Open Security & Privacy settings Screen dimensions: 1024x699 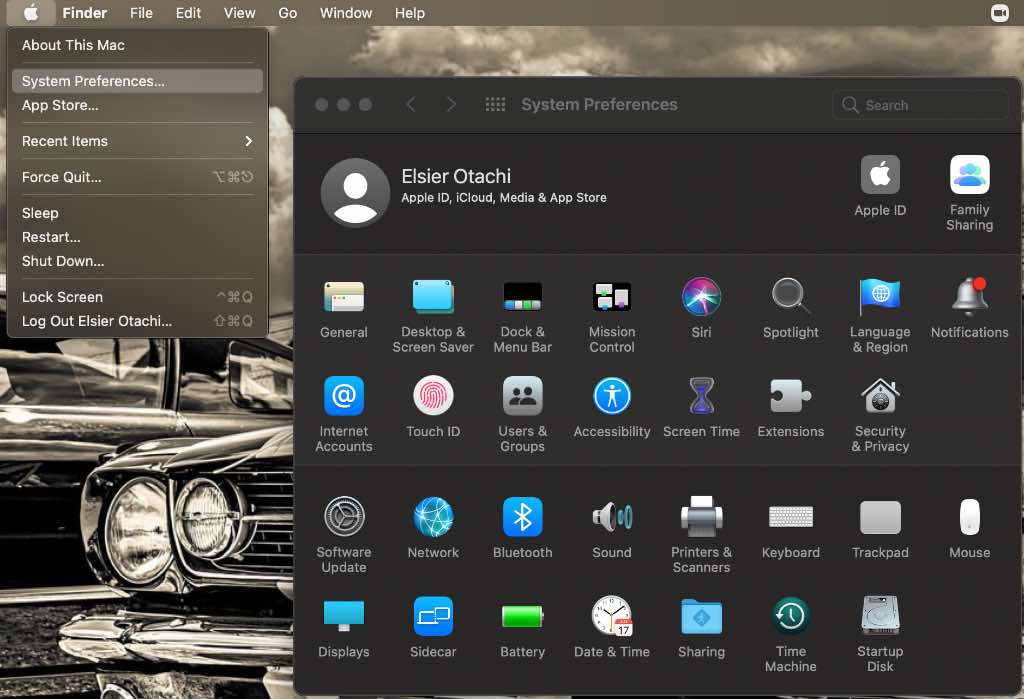point(880,397)
